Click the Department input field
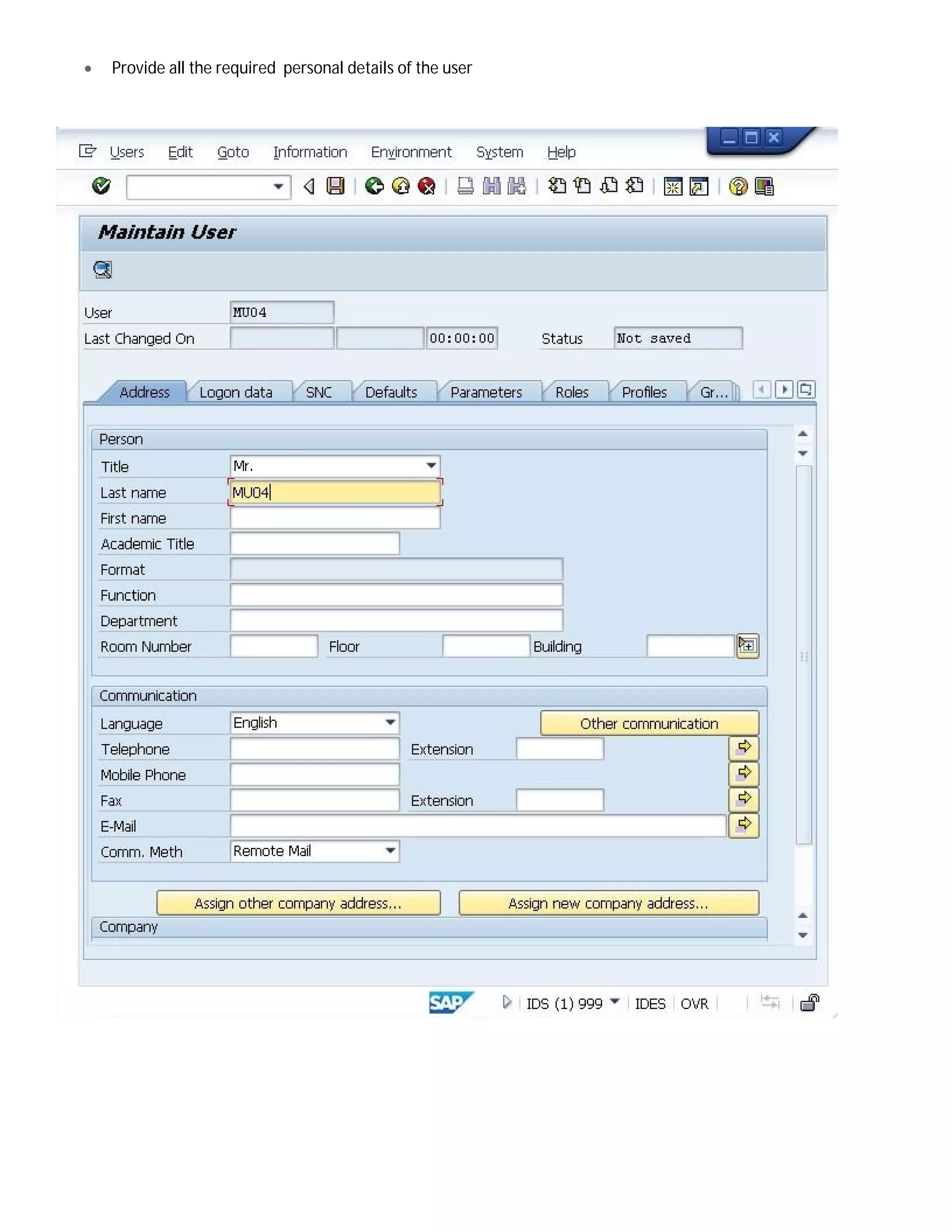Image resolution: width=952 pixels, height=1232 pixels. tap(397, 621)
